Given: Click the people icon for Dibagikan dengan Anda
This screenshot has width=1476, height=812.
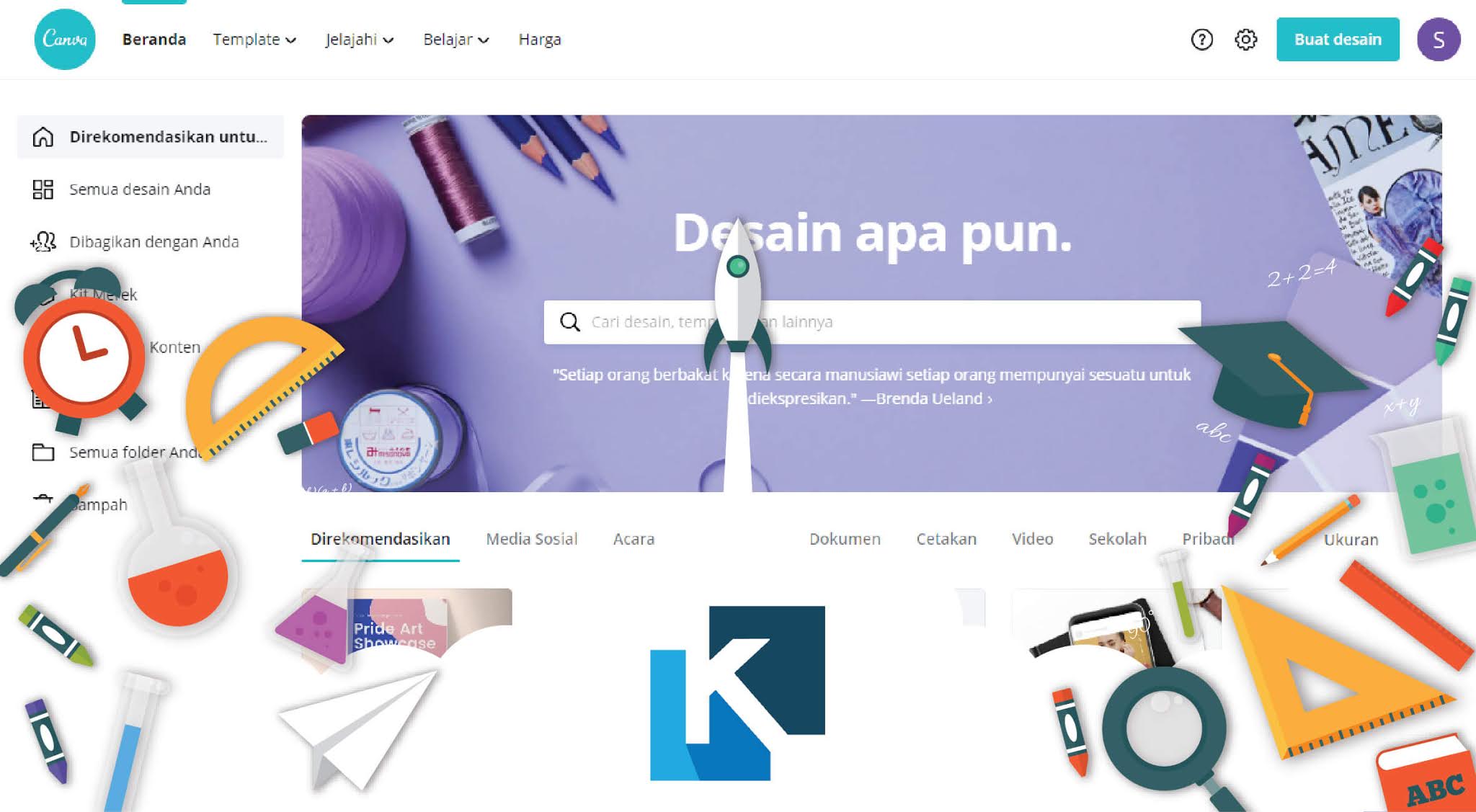Looking at the screenshot, I should coord(43,242).
